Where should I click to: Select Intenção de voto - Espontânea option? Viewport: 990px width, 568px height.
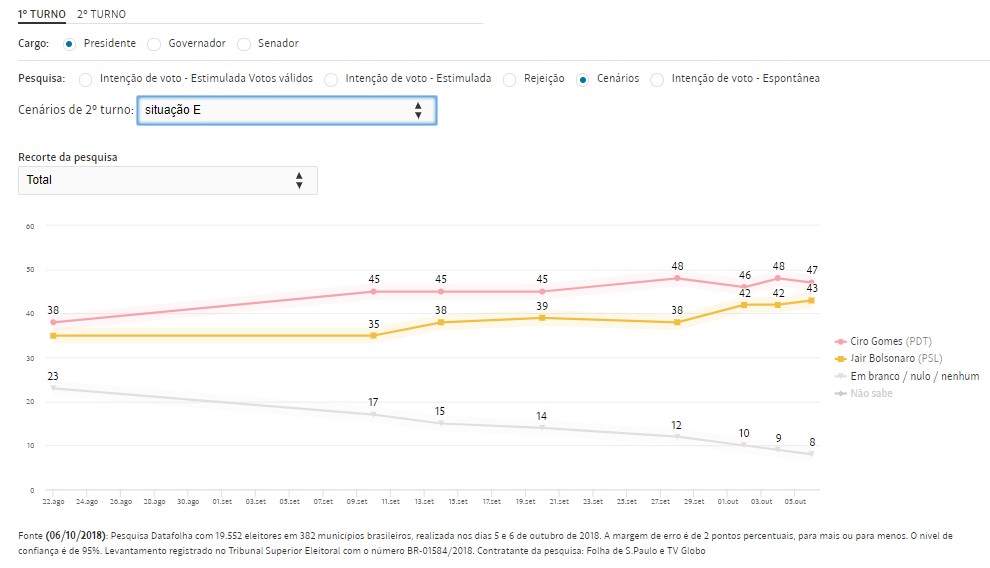click(x=657, y=79)
